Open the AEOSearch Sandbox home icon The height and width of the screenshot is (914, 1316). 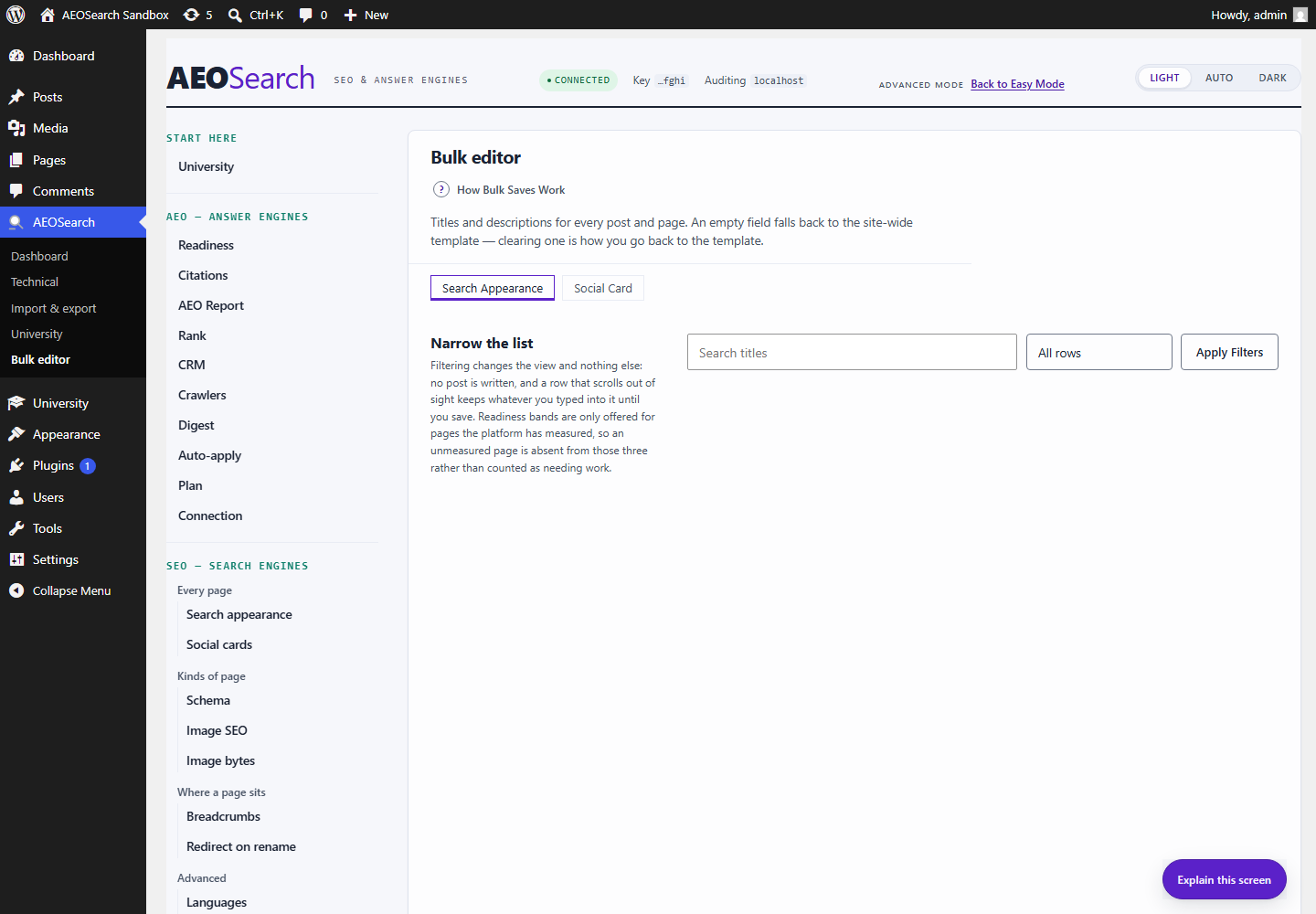tap(48, 15)
